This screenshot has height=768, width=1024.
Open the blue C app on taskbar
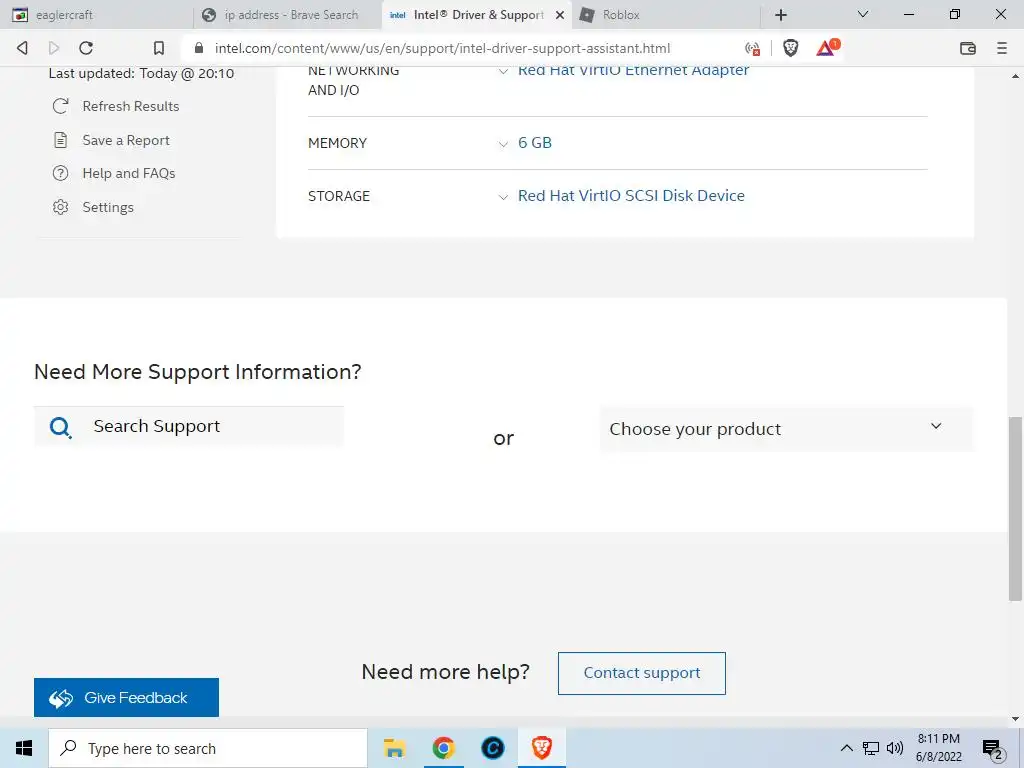pyautogui.click(x=492, y=748)
